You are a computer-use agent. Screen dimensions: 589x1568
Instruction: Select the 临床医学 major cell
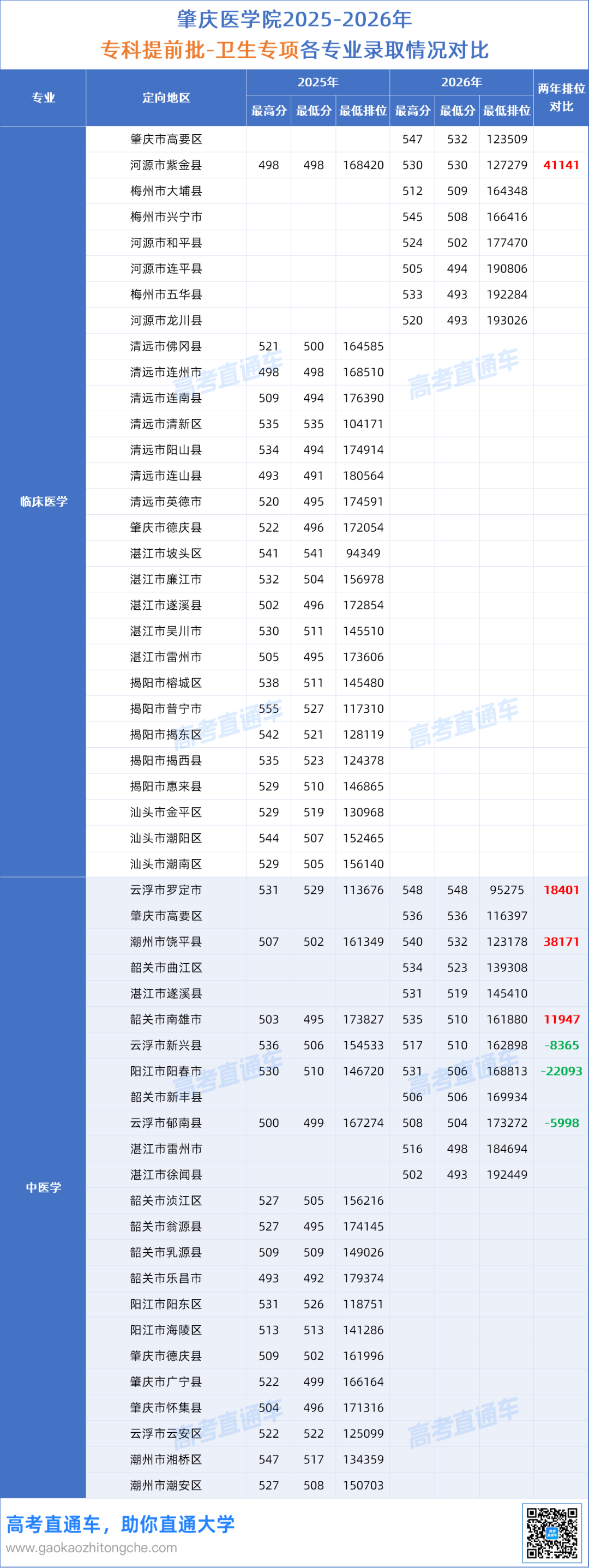(43, 502)
